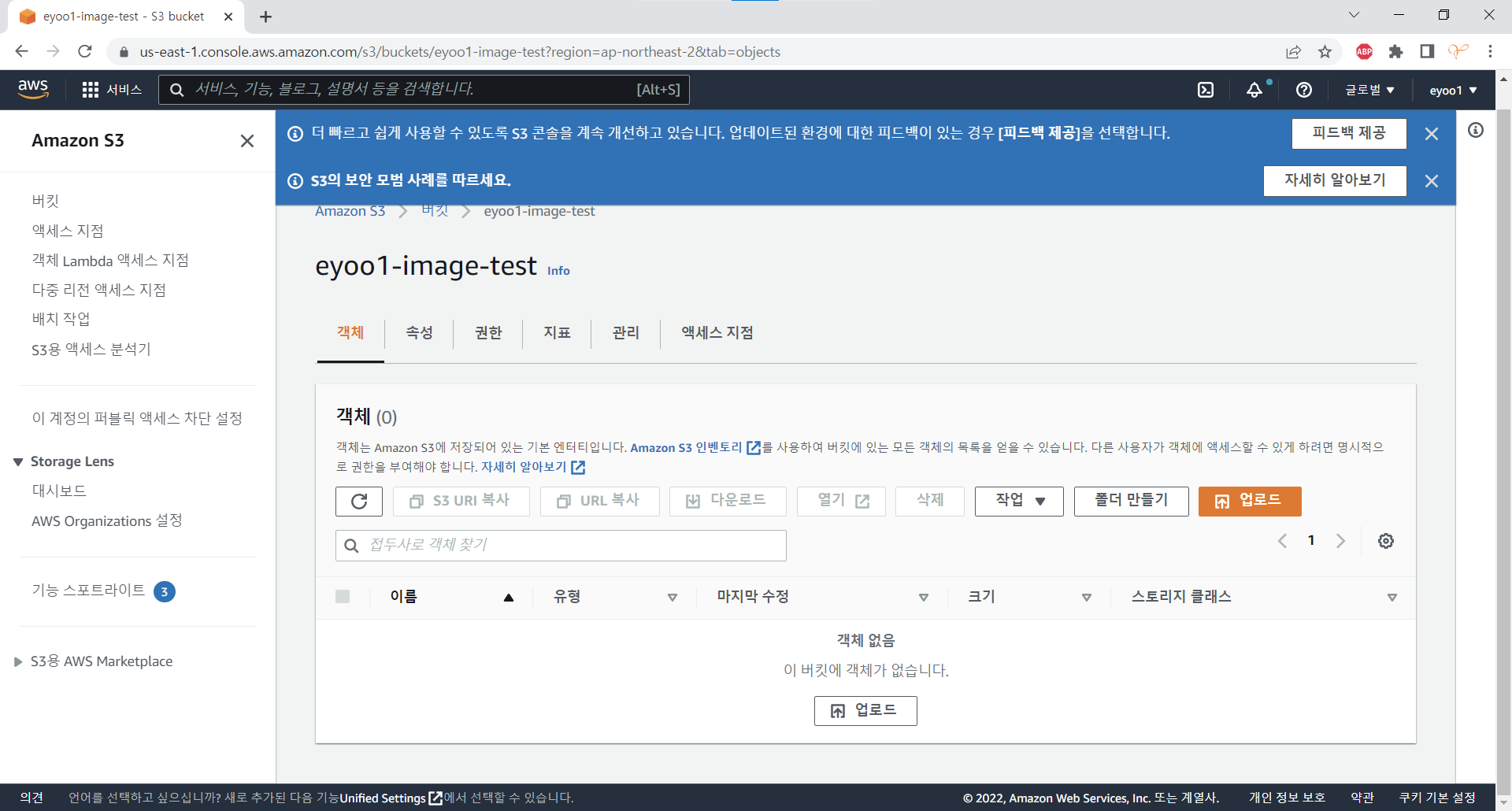Open the 작업 actions dropdown
1512x811 pixels.
coord(1019,502)
